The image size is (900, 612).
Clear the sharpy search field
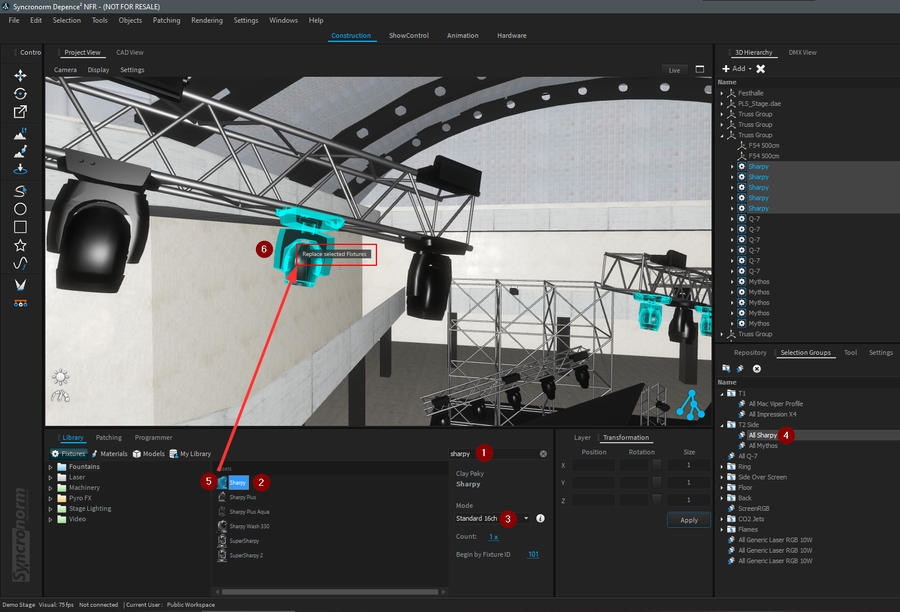(544, 454)
